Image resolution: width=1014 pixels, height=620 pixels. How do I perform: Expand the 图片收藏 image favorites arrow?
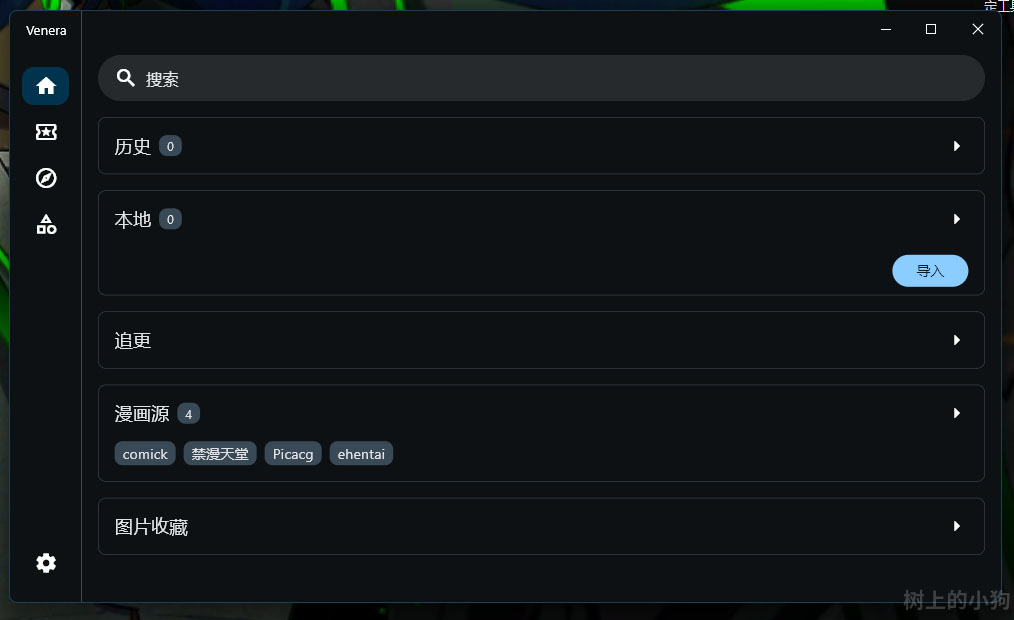pyautogui.click(x=956, y=526)
